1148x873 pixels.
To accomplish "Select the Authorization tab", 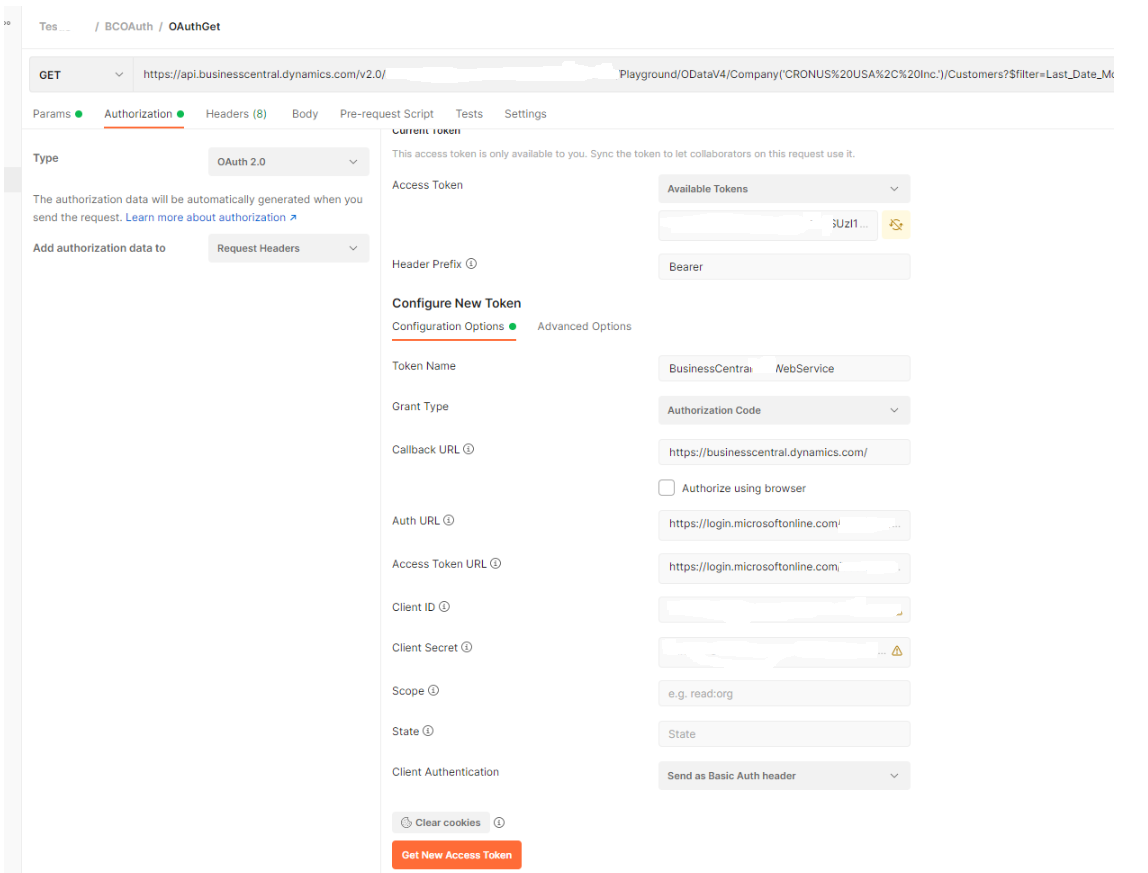I will click(144, 114).
